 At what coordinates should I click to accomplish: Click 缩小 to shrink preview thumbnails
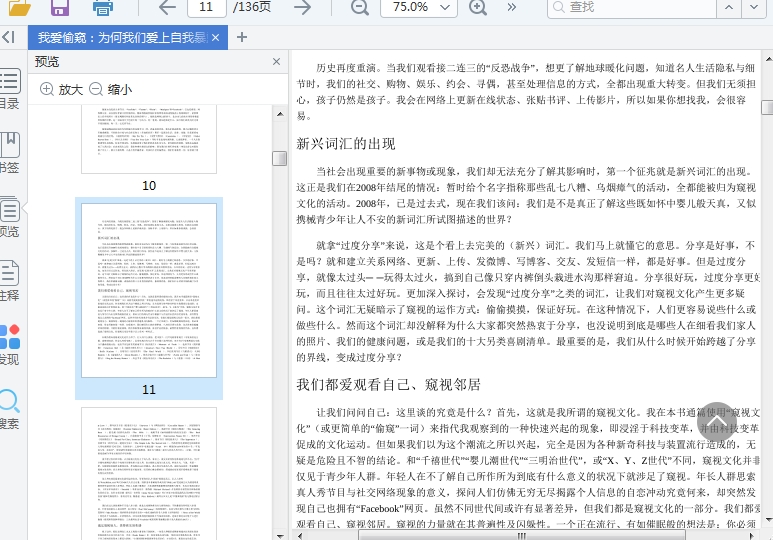(x=110, y=89)
